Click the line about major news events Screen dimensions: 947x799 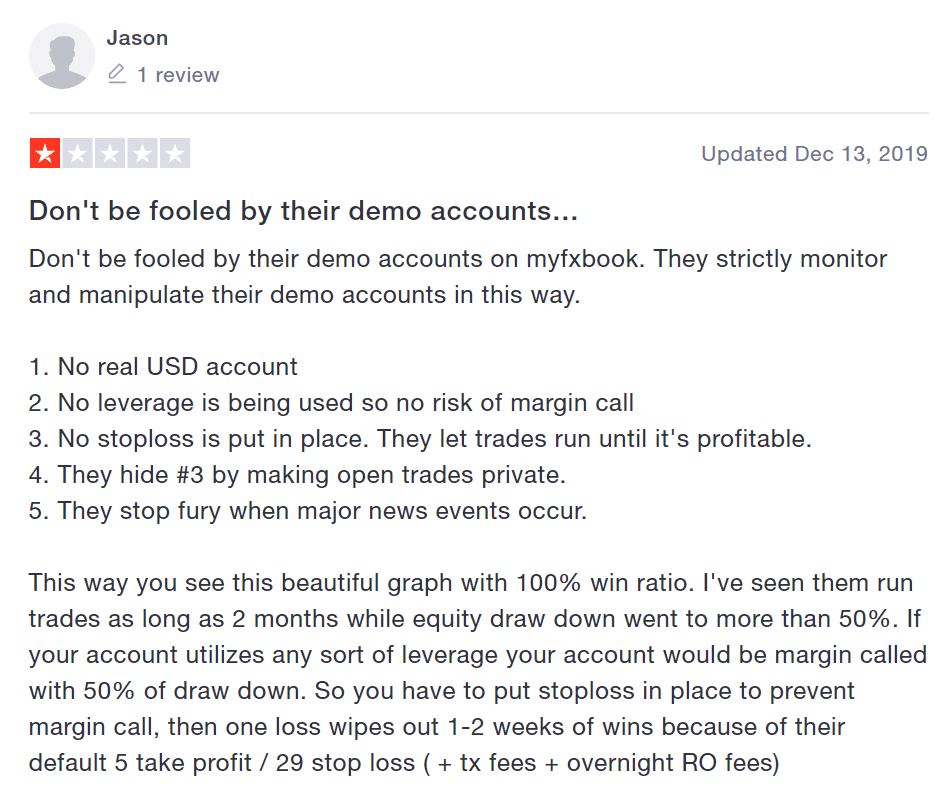point(307,511)
